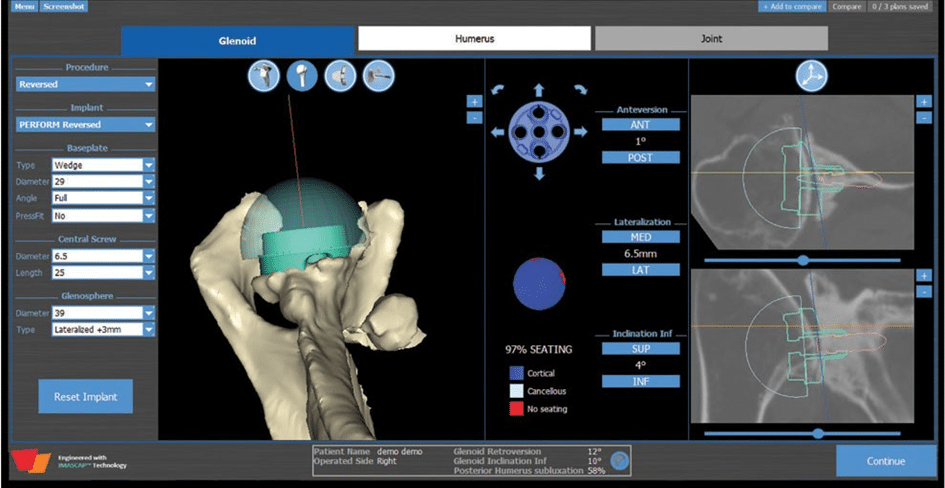This screenshot has width=945, height=488.
Task: Open the Joint tab
Action: click(711, 39)
